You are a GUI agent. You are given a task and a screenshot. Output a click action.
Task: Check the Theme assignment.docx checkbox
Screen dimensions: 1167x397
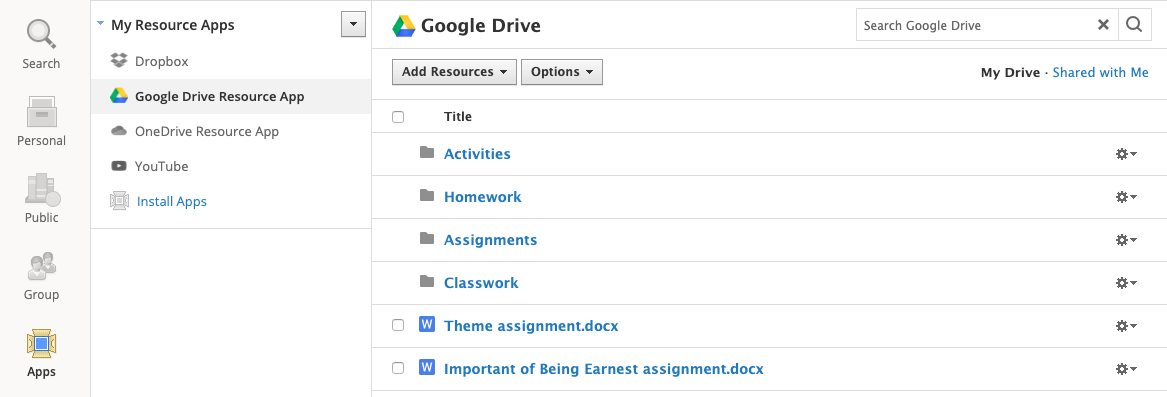(x=398, y=325)
